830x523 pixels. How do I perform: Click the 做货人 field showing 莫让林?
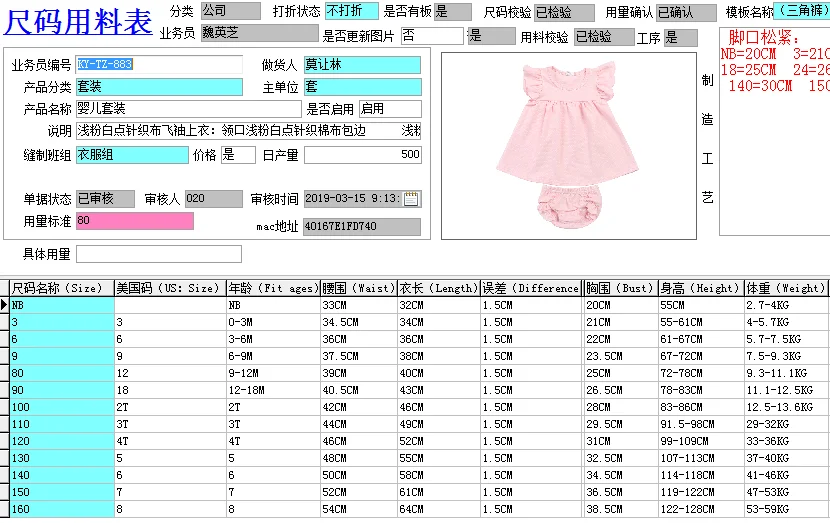point(363,65)
